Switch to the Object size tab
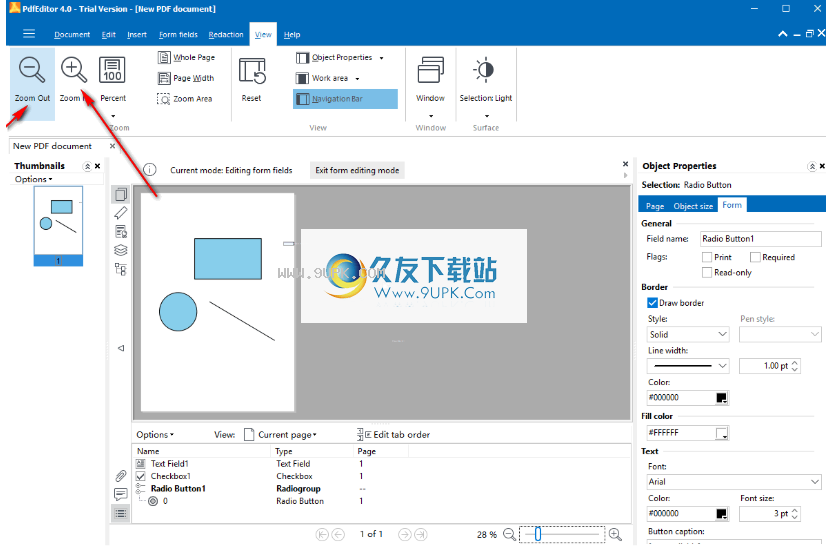The height and width of the screenshot is (552, 828). [x=693, y=206]
